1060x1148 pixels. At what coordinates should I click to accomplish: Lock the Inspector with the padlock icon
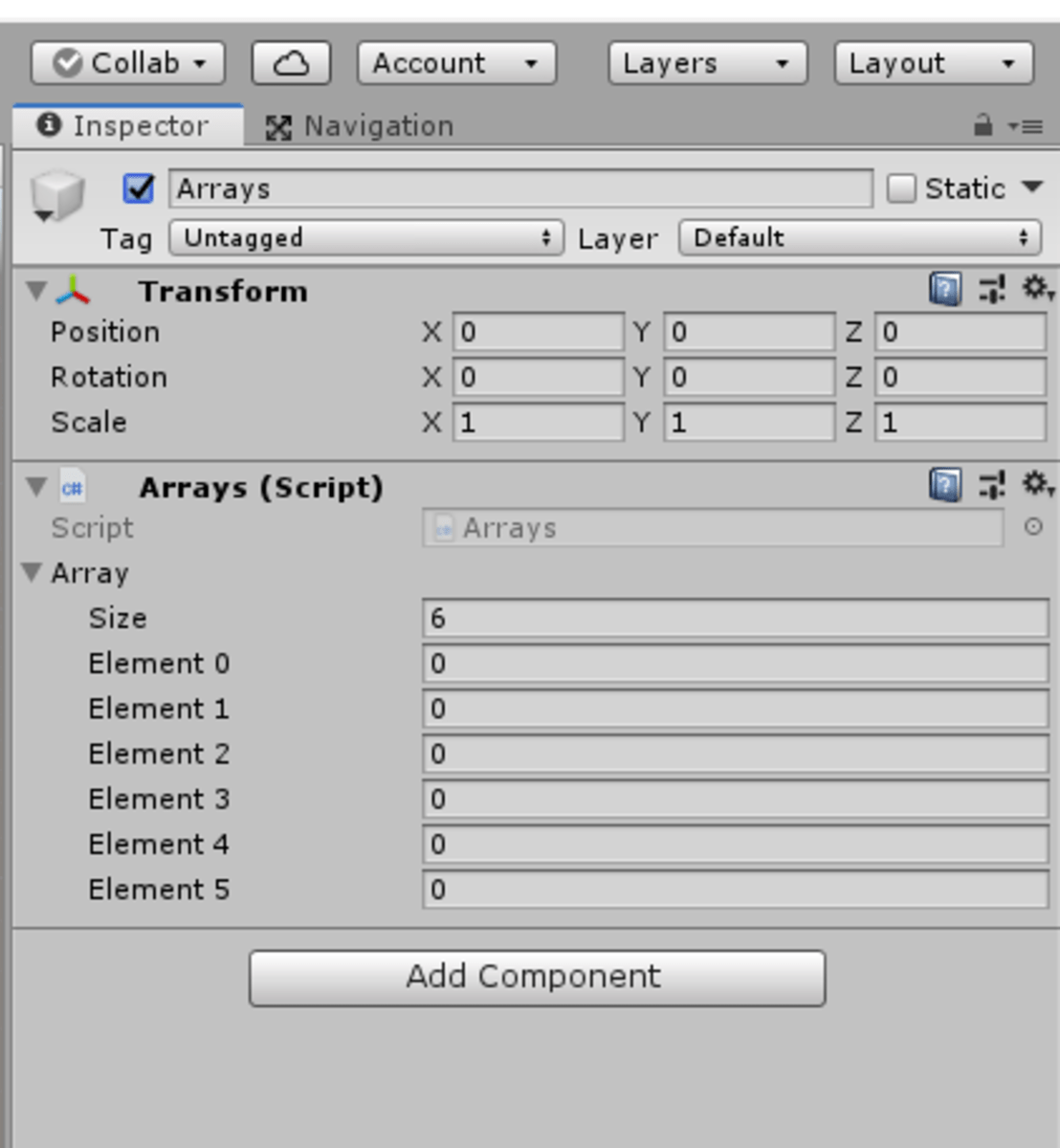tap(982, 124)
